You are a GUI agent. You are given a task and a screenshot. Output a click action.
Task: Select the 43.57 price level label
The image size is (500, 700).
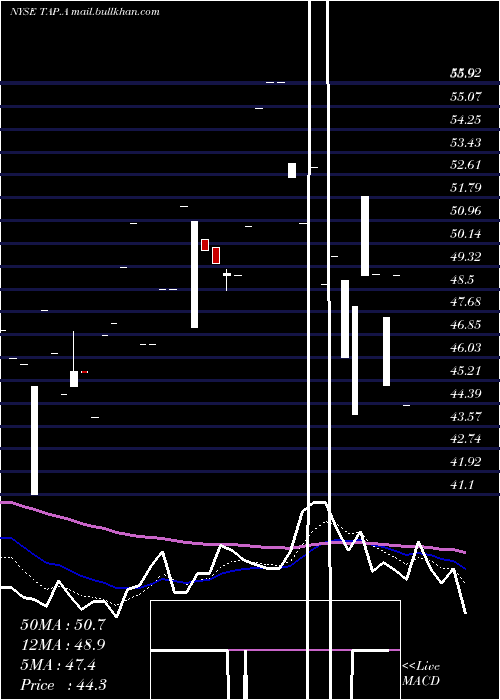coord(466,417)
